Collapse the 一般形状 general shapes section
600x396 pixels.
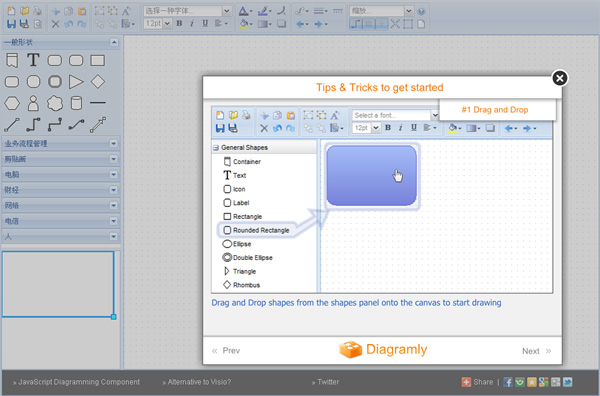pos(114,42)
